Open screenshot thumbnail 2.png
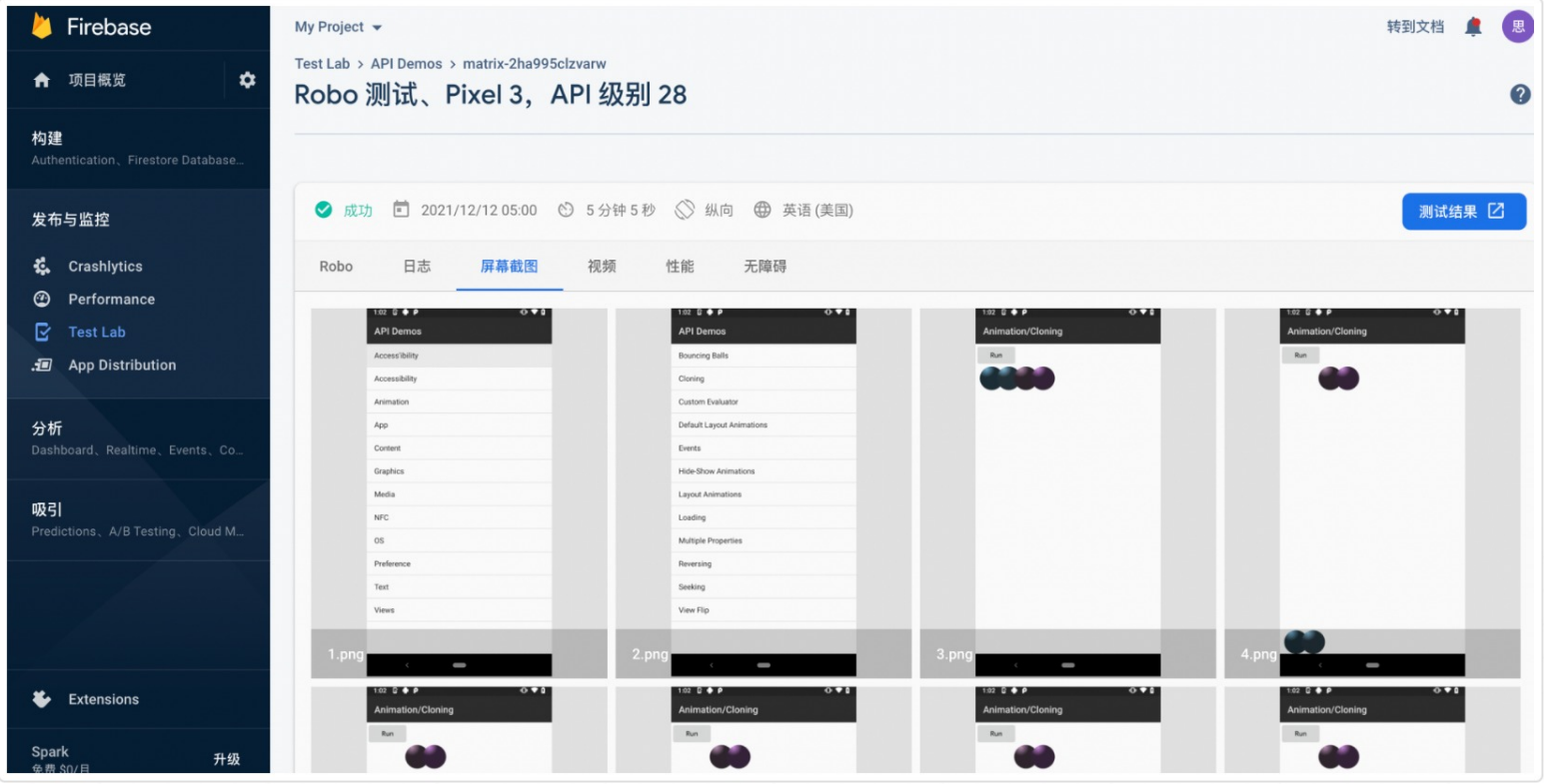 click(764, 493)
